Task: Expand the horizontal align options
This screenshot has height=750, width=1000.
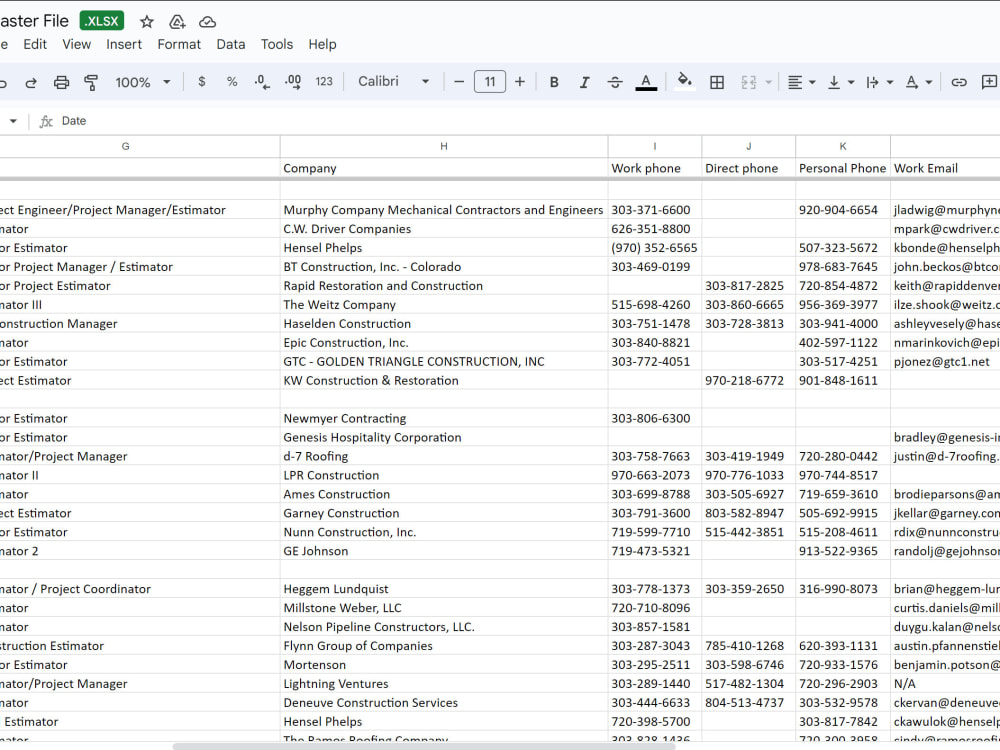Action: 811,82
